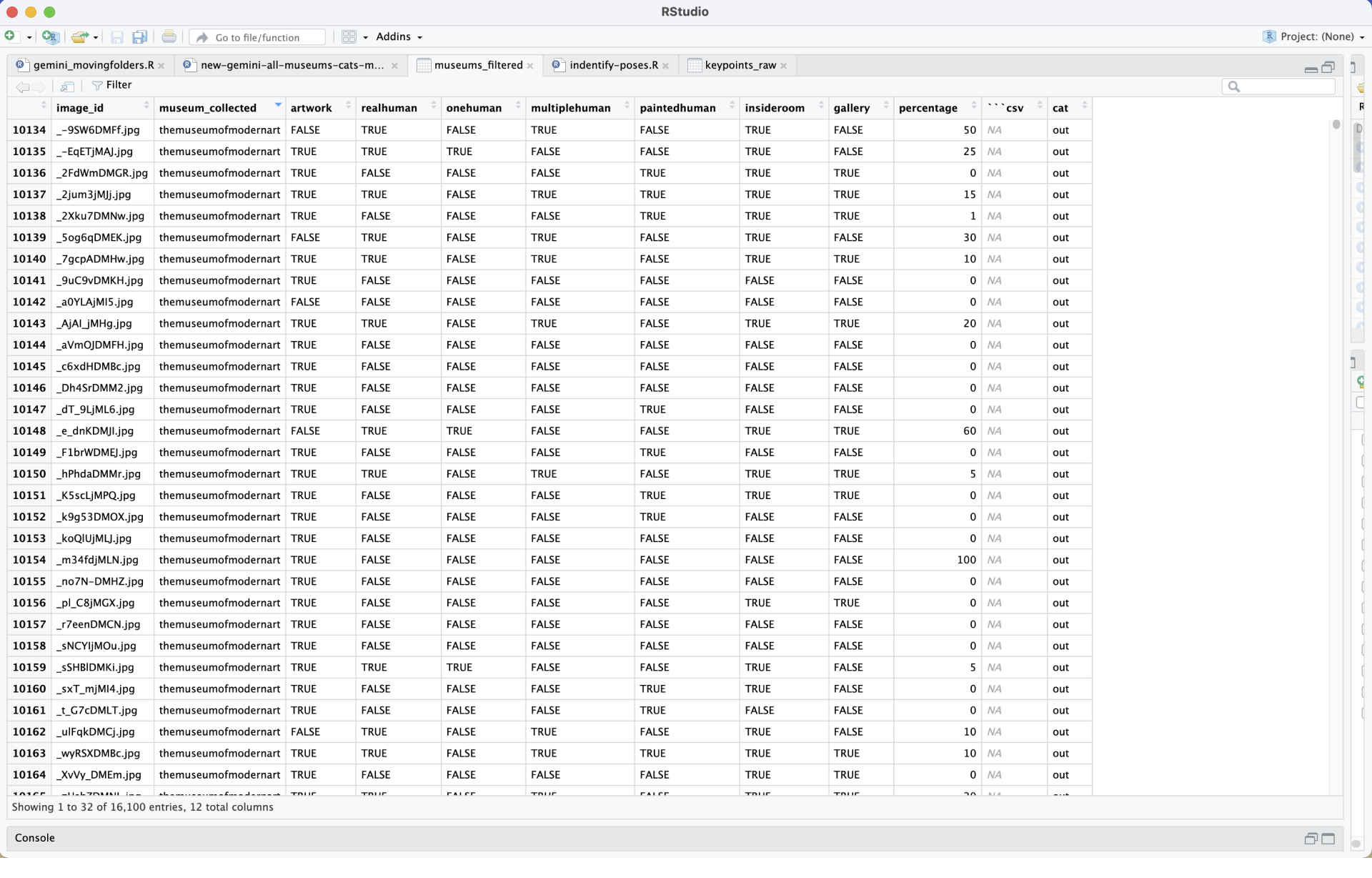Image resolution: width=1372 pixels, height=878 pixels.
Task: Click the vertical scrollbar thumb of data table
Action: (x=1336, y=124)
